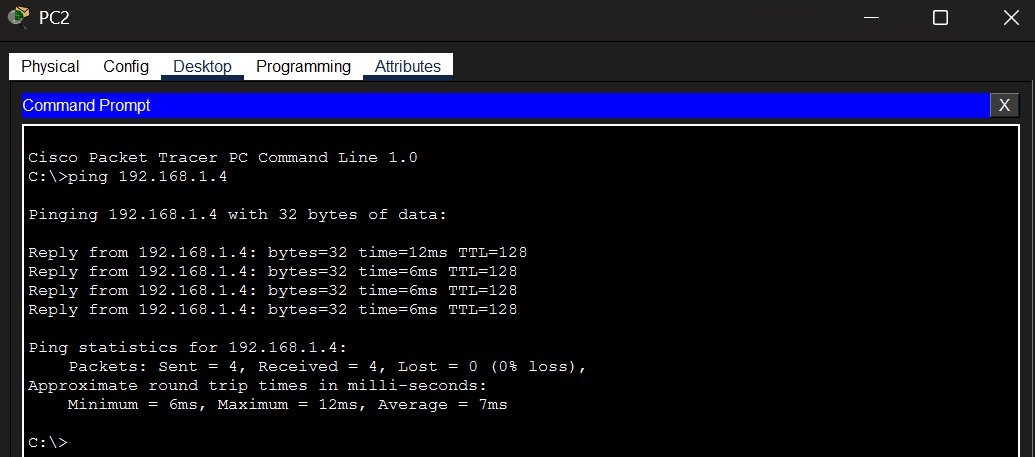
Task: Click 'Approximate round trip times' line
Action: pos(257,386)
